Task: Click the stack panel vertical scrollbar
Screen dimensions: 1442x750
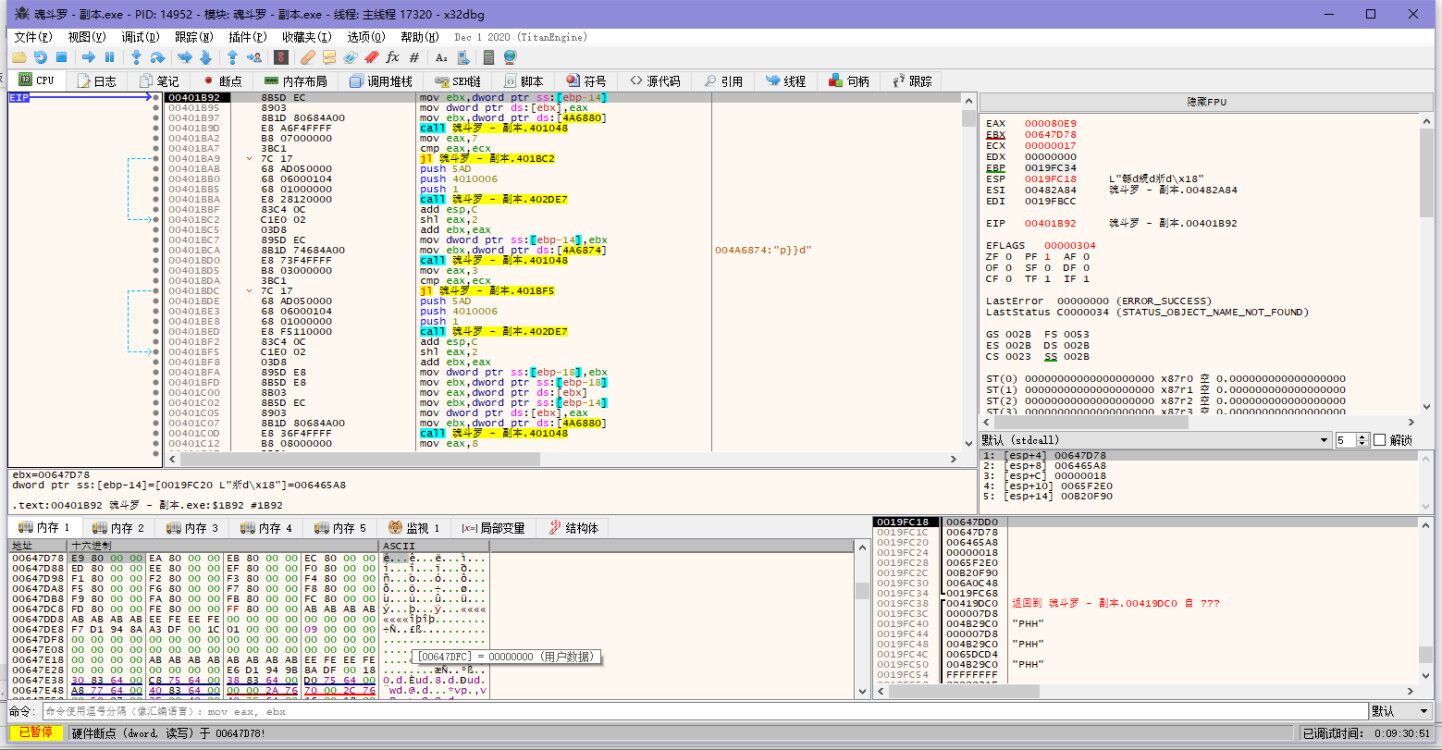Action: click(x=1427, y=600)
